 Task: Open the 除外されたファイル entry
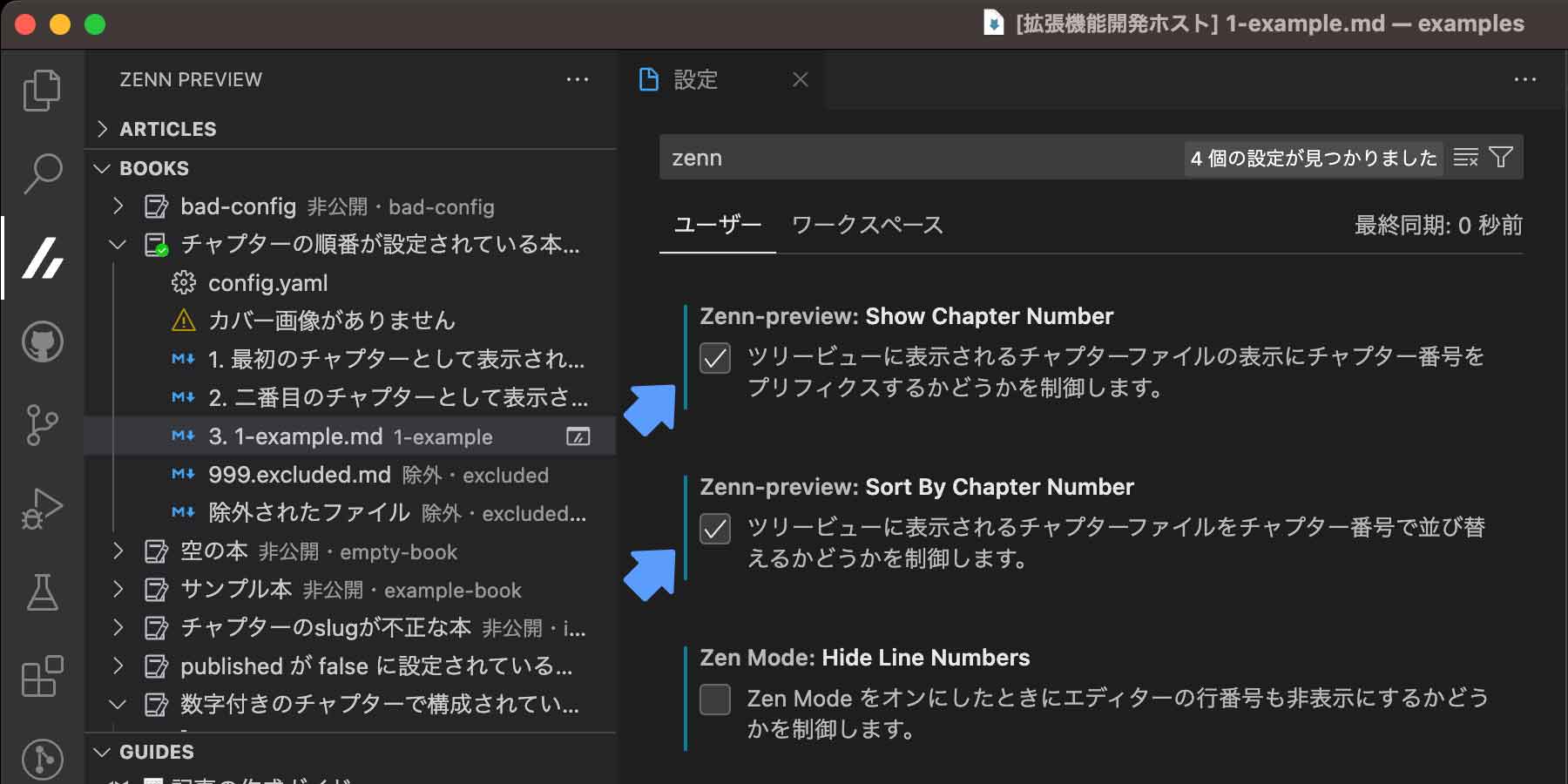click(x=350, y=513)
